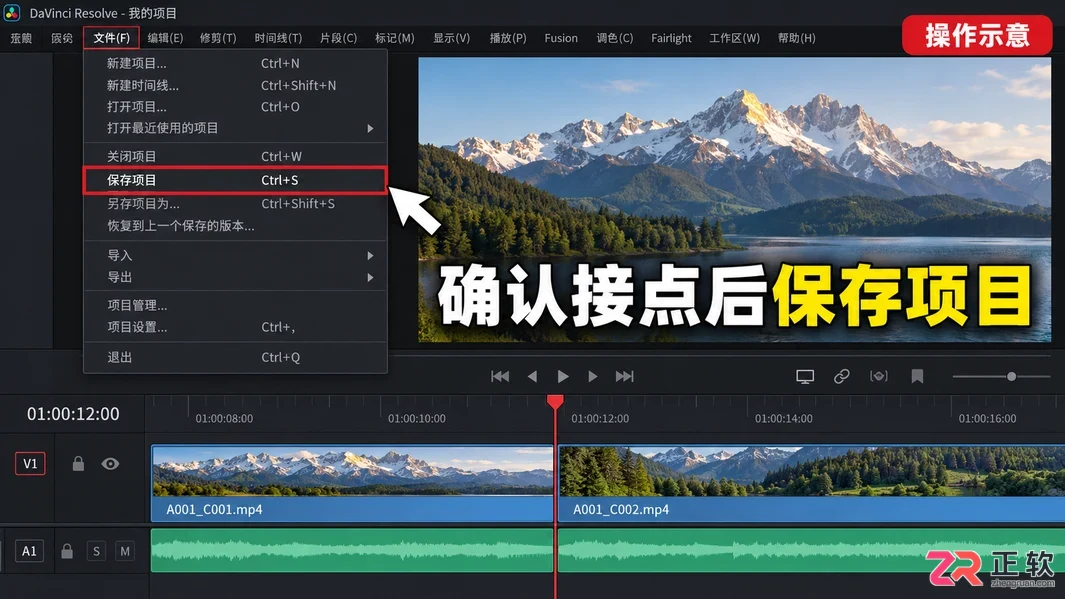Viewport: 1065px width, 599px height.
Task: Jump to first frame playback button
Action: point(500,376)
